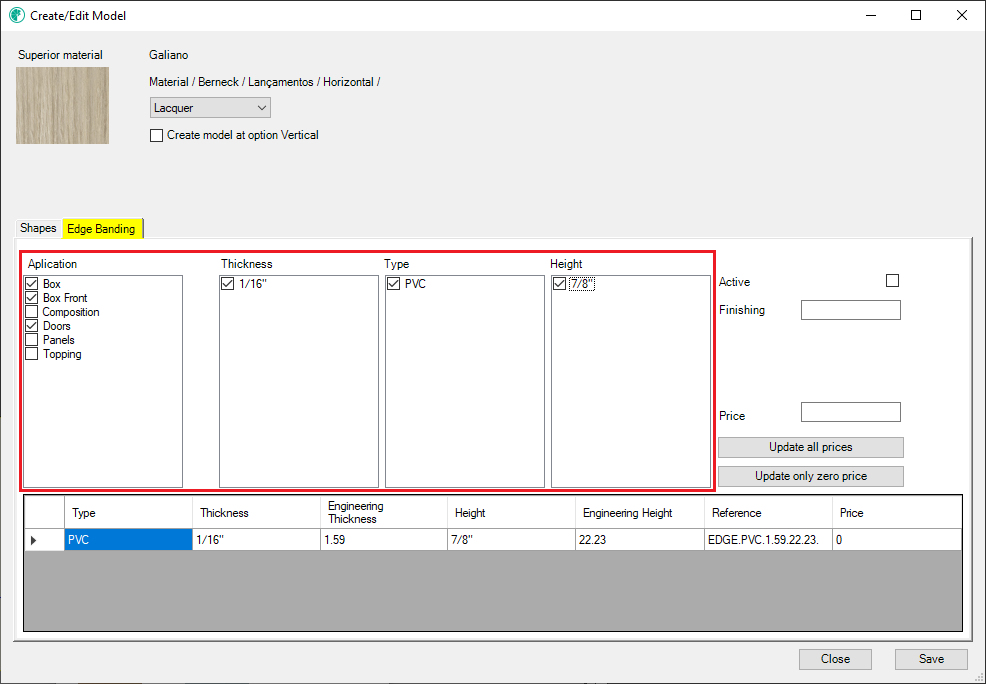Toggle the 7/8" height checkbox

559,284
